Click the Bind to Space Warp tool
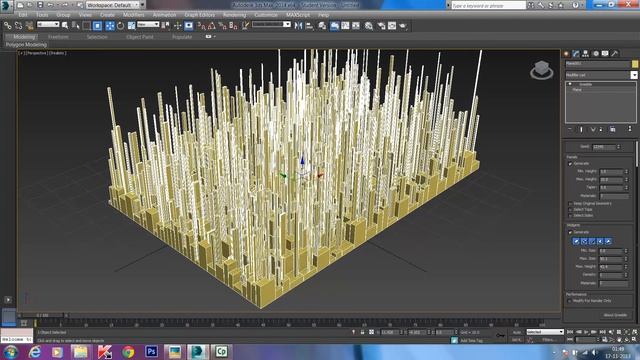640x360 pixels. [x=29, y=26]
